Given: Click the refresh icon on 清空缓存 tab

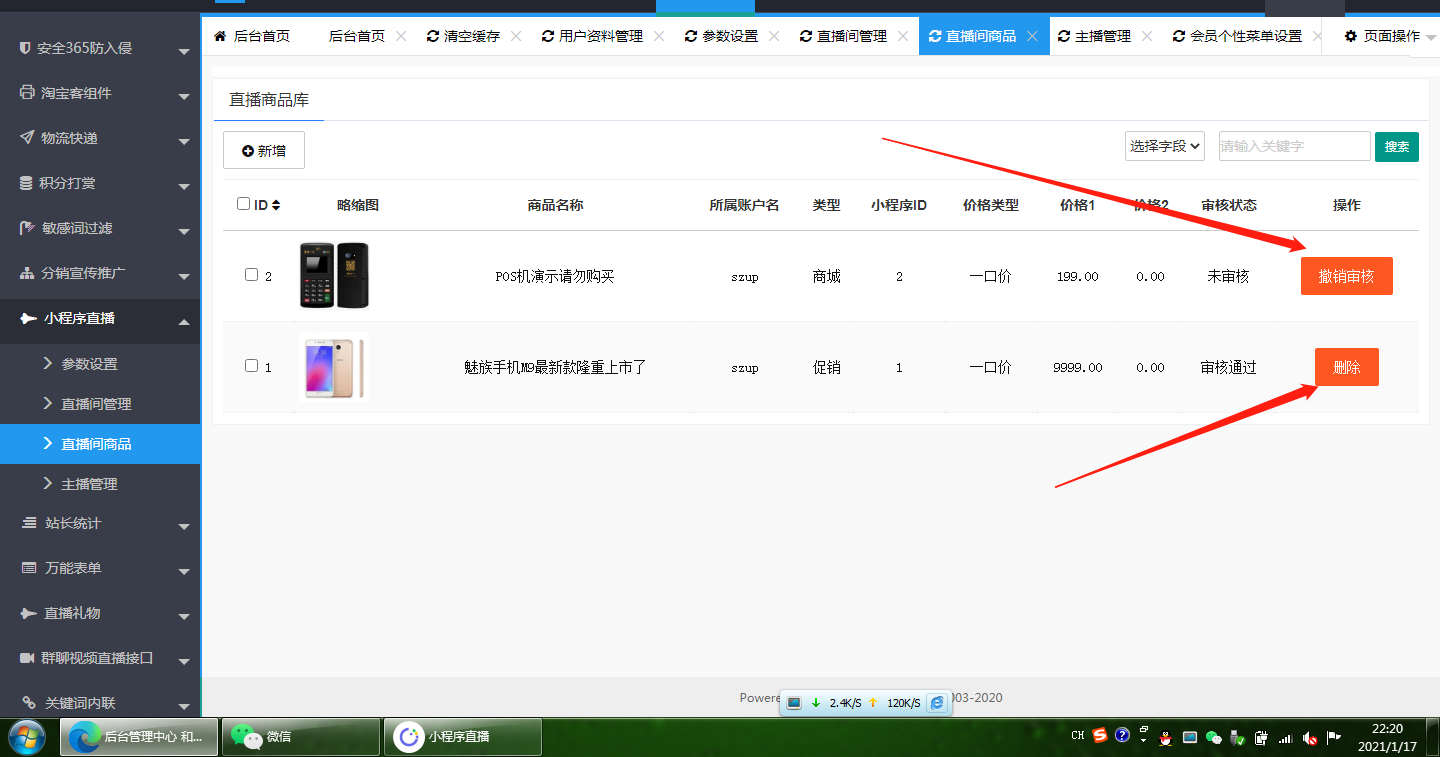Looking at the screenshot, I should click(432, 36).
